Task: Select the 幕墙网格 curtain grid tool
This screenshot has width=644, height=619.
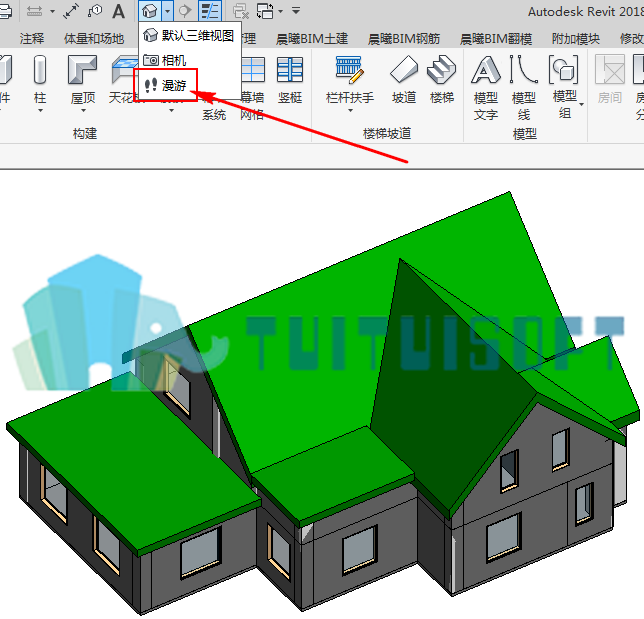Action: point(252,88)
